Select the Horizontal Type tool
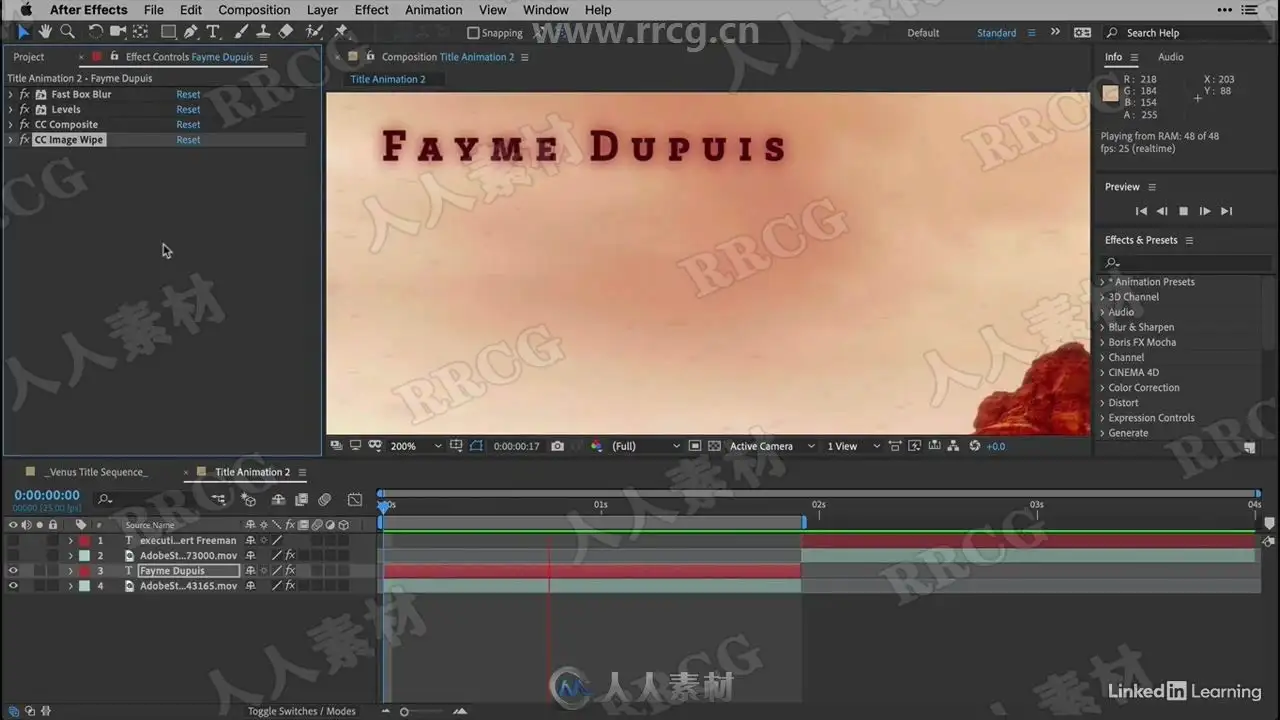 213,32
